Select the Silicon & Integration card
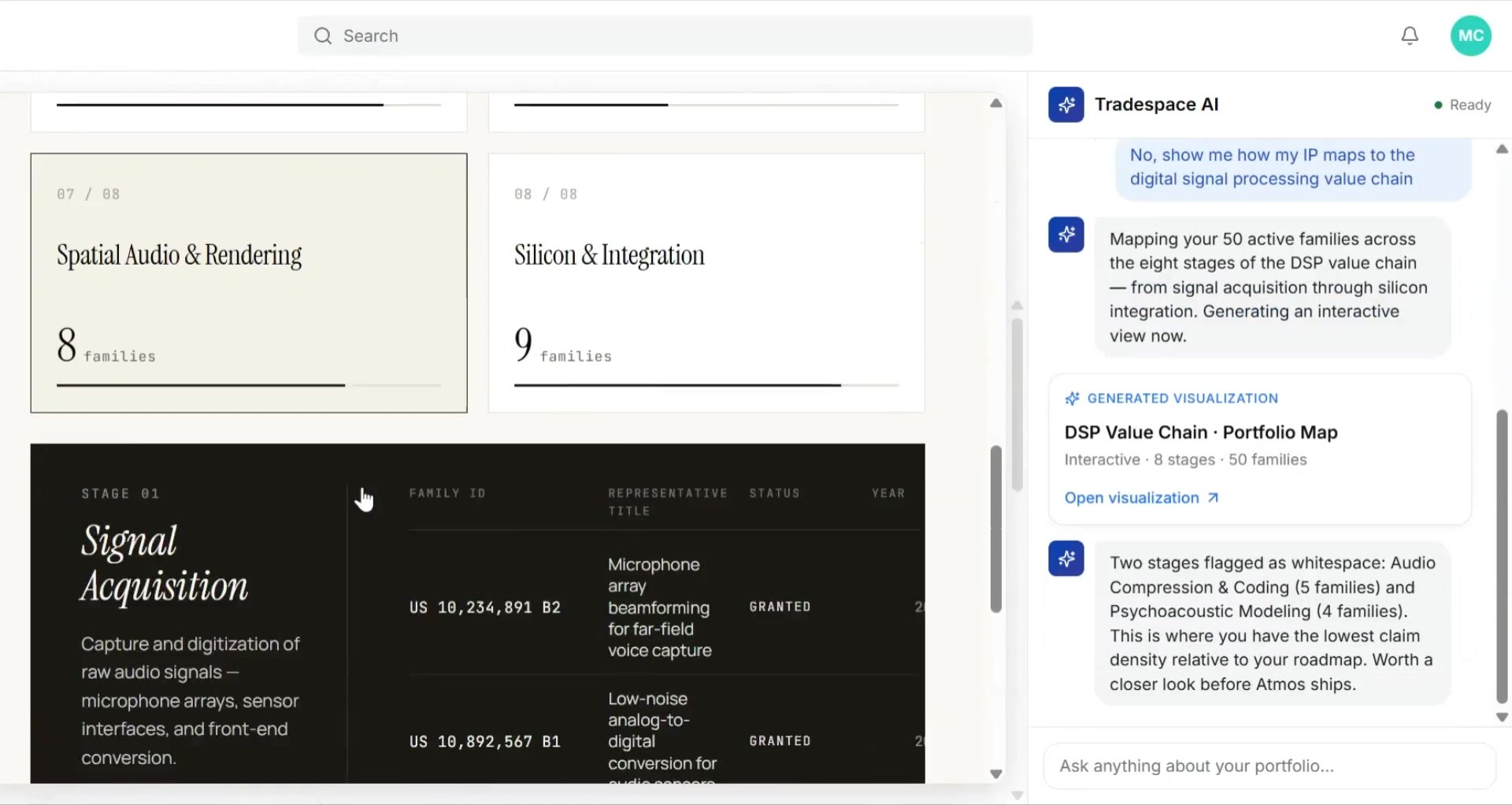Image resolution: width=1512 pixels, height=805 pixels. (706, 283)
